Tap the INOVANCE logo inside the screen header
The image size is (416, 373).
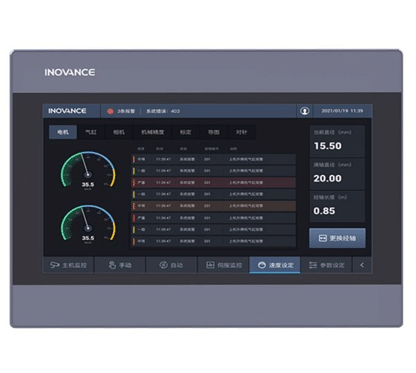(67, 111)
